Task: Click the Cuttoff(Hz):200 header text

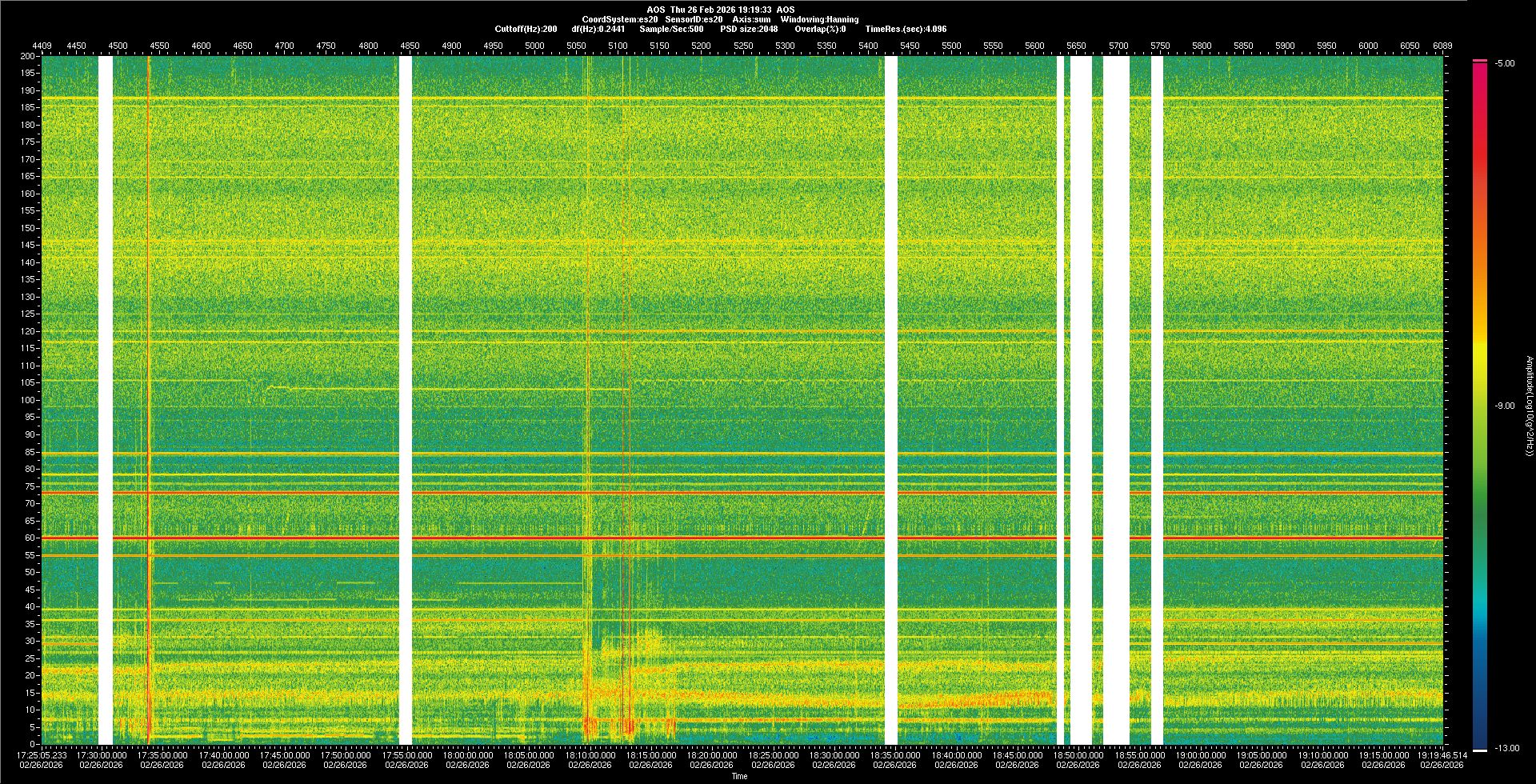Action: tap(526, 29)
